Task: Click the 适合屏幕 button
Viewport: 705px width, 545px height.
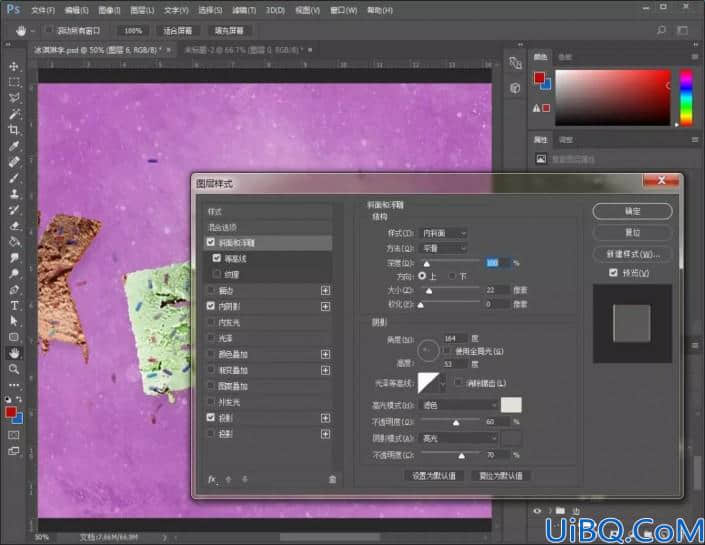Action: [x=178, y=31]
